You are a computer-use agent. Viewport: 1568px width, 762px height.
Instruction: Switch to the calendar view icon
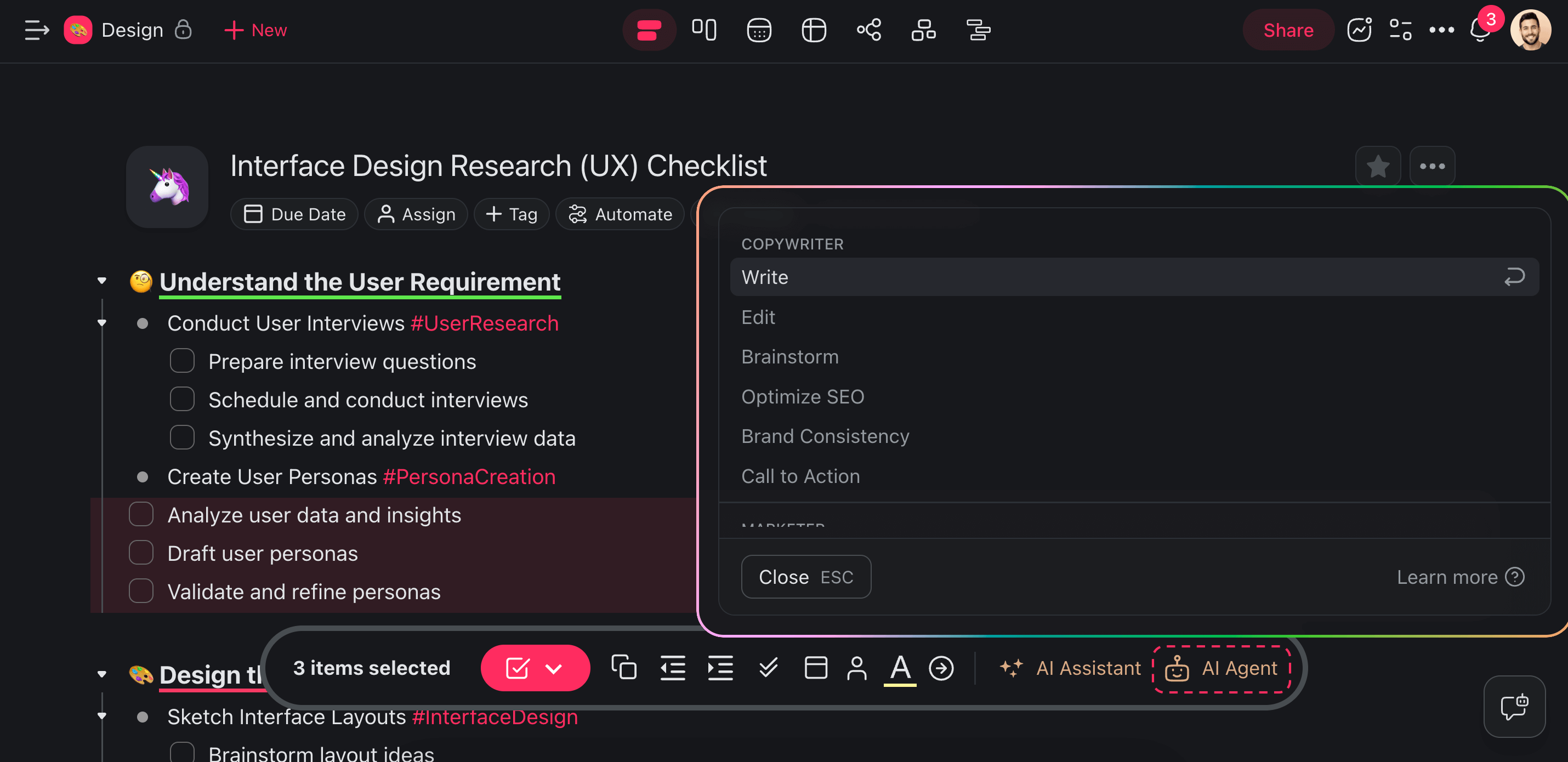(x=758, y=30)
